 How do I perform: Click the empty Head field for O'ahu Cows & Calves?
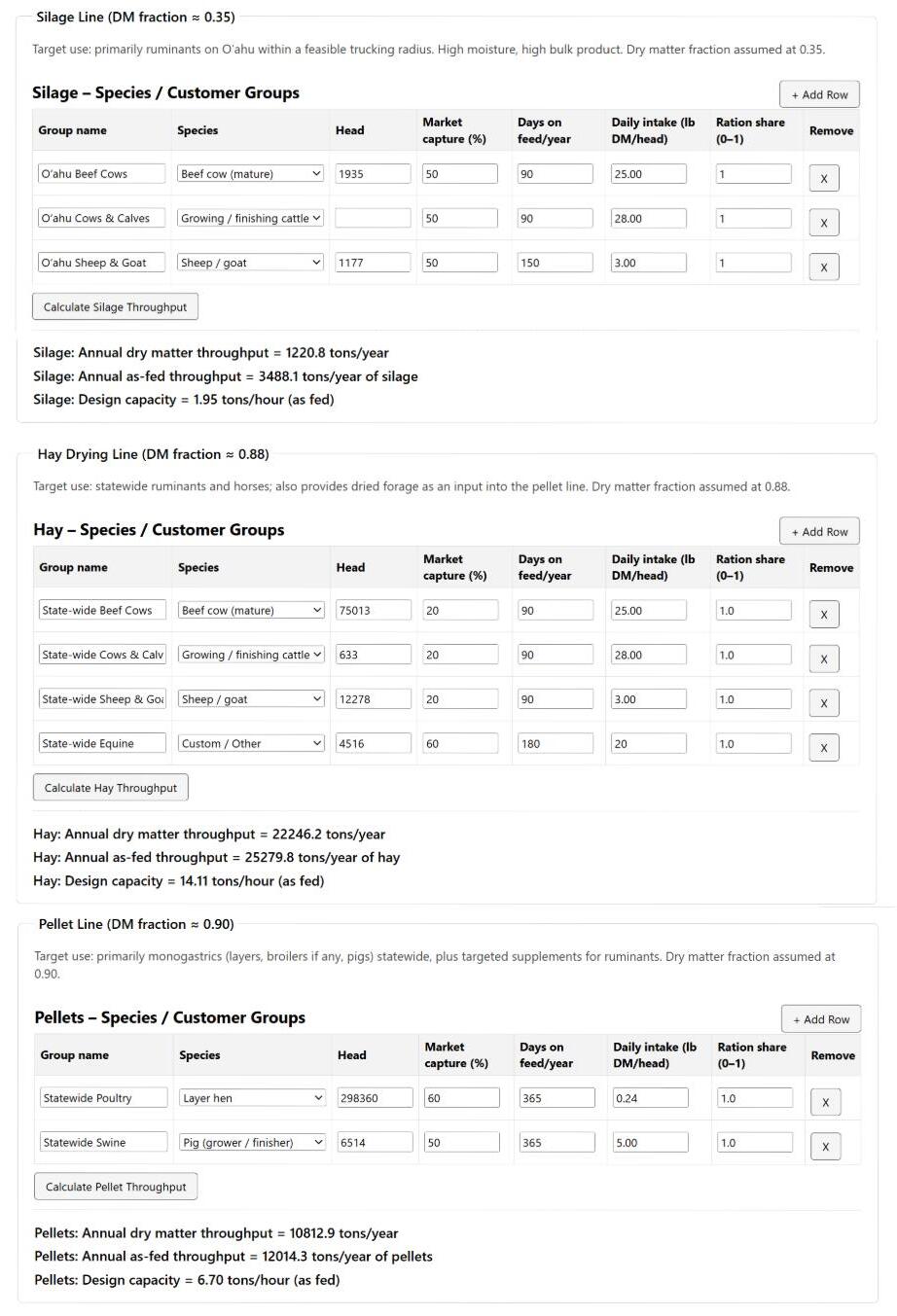tap(373, 219)
